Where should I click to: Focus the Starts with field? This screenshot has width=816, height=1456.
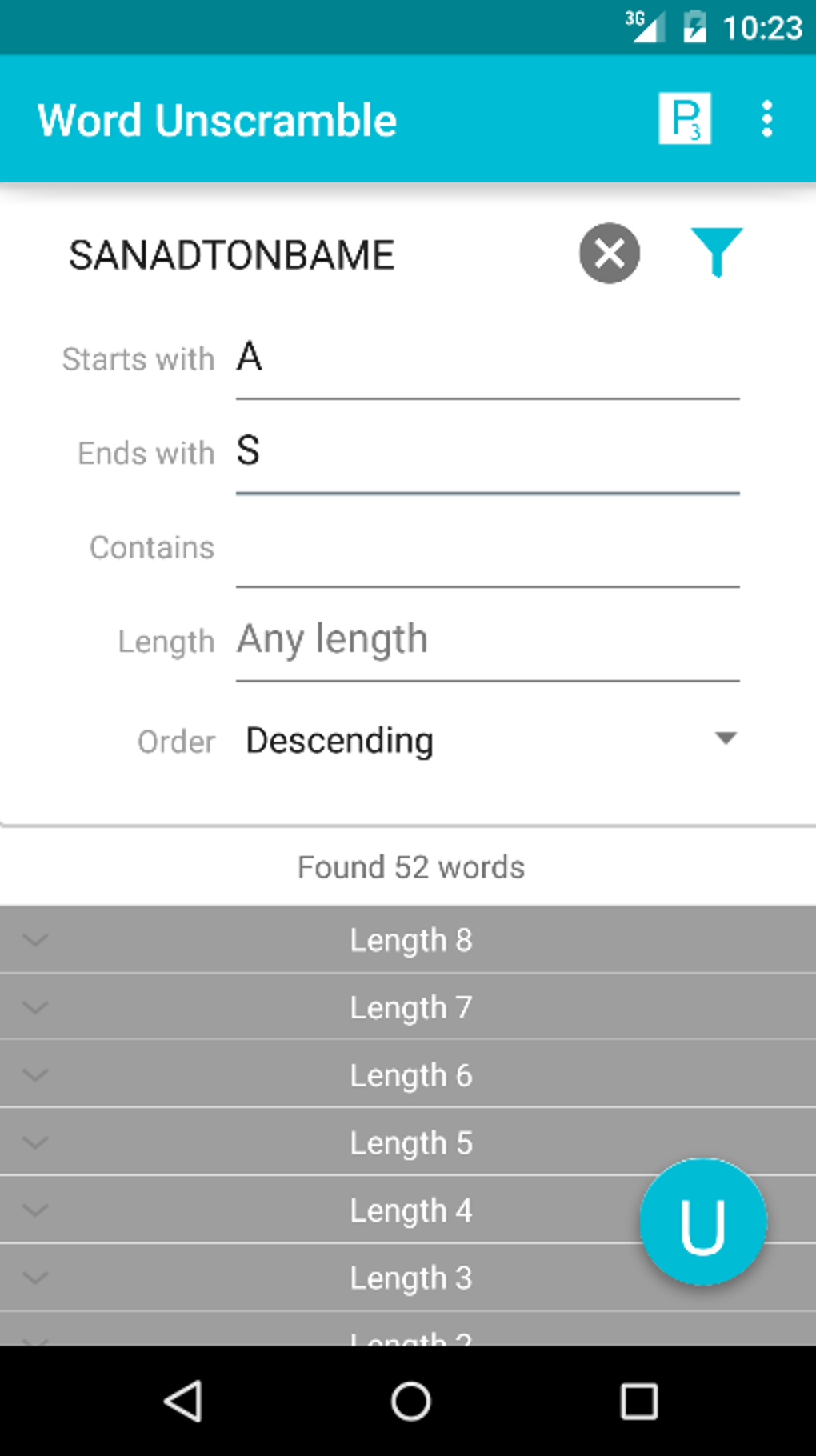486,358
